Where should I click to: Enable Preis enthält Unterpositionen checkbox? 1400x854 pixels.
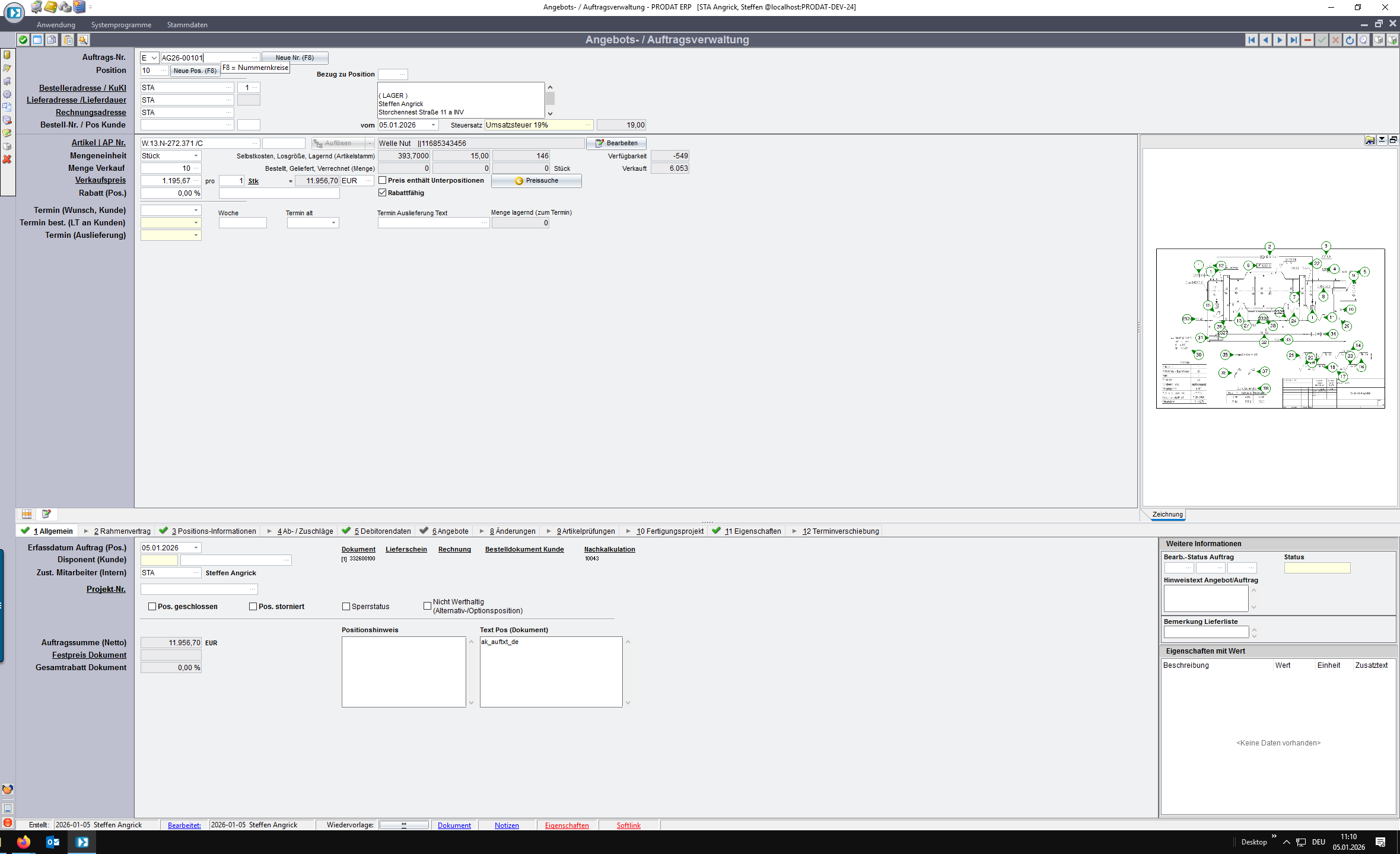click(x=383, y=180)
